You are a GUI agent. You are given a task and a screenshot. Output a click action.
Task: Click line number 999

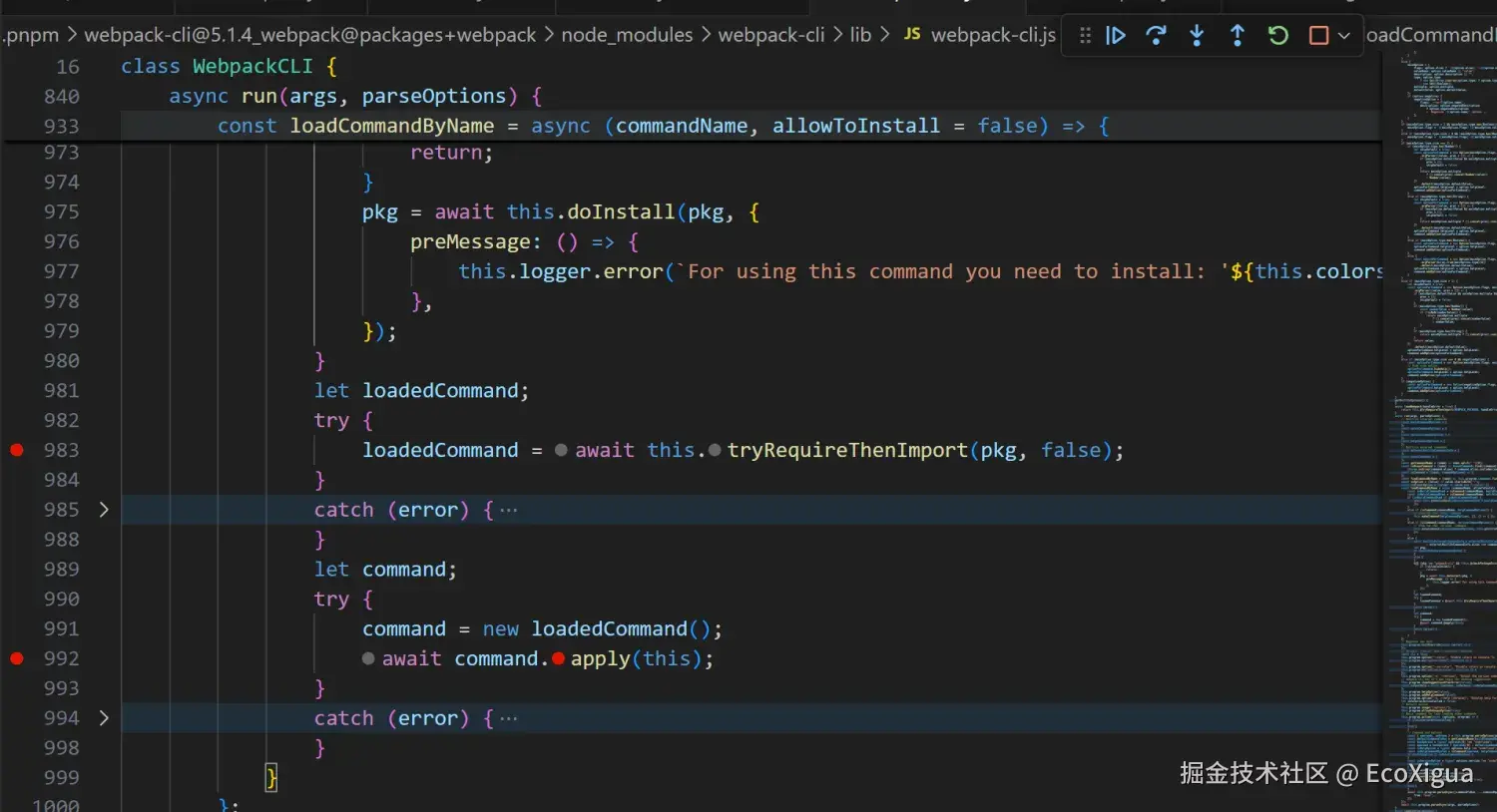coord(61,778)
